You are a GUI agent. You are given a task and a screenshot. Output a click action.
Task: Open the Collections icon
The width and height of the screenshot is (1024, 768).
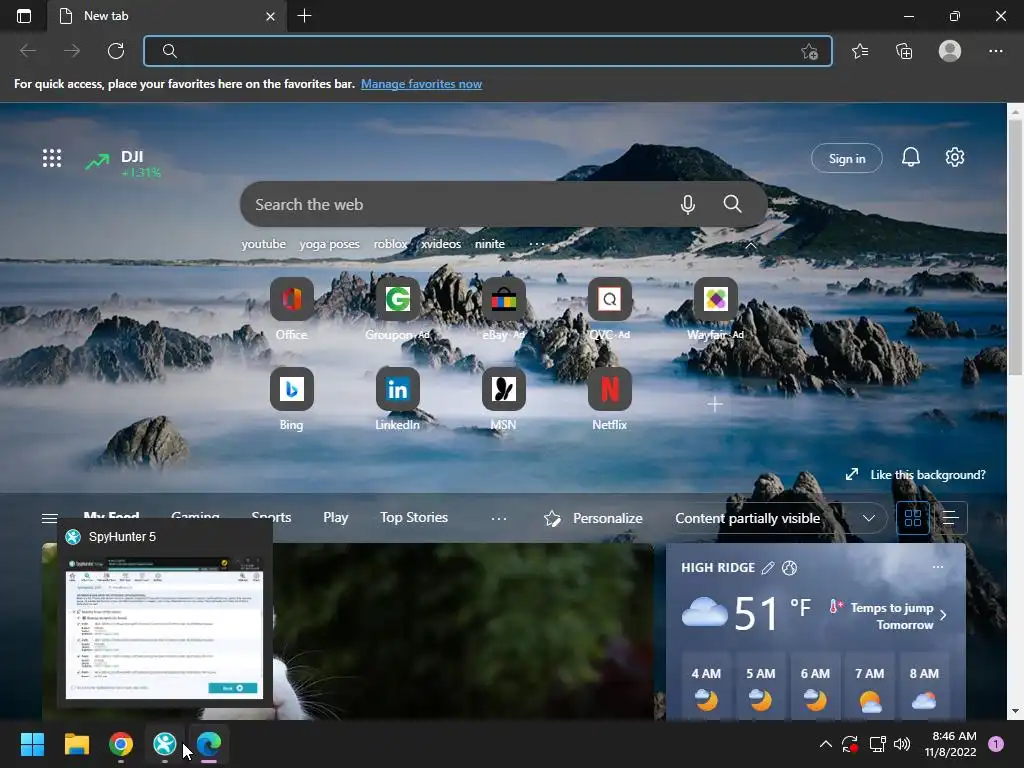point(904,51)
